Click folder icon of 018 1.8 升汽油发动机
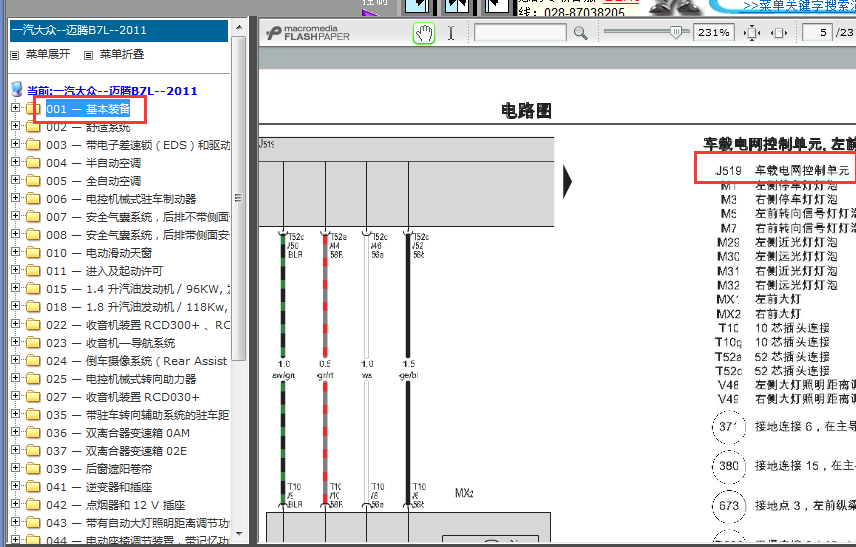 click(x=33, y=307)
